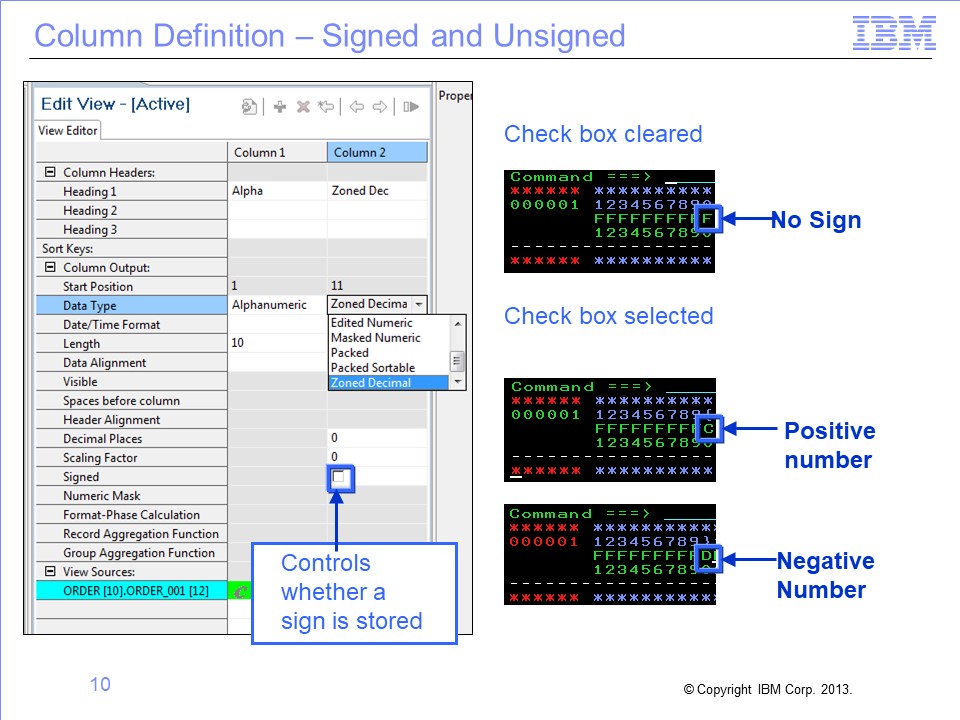The image size is (960, 720).
Task: Select the Sort Keys row label
Action: (132, 249)
